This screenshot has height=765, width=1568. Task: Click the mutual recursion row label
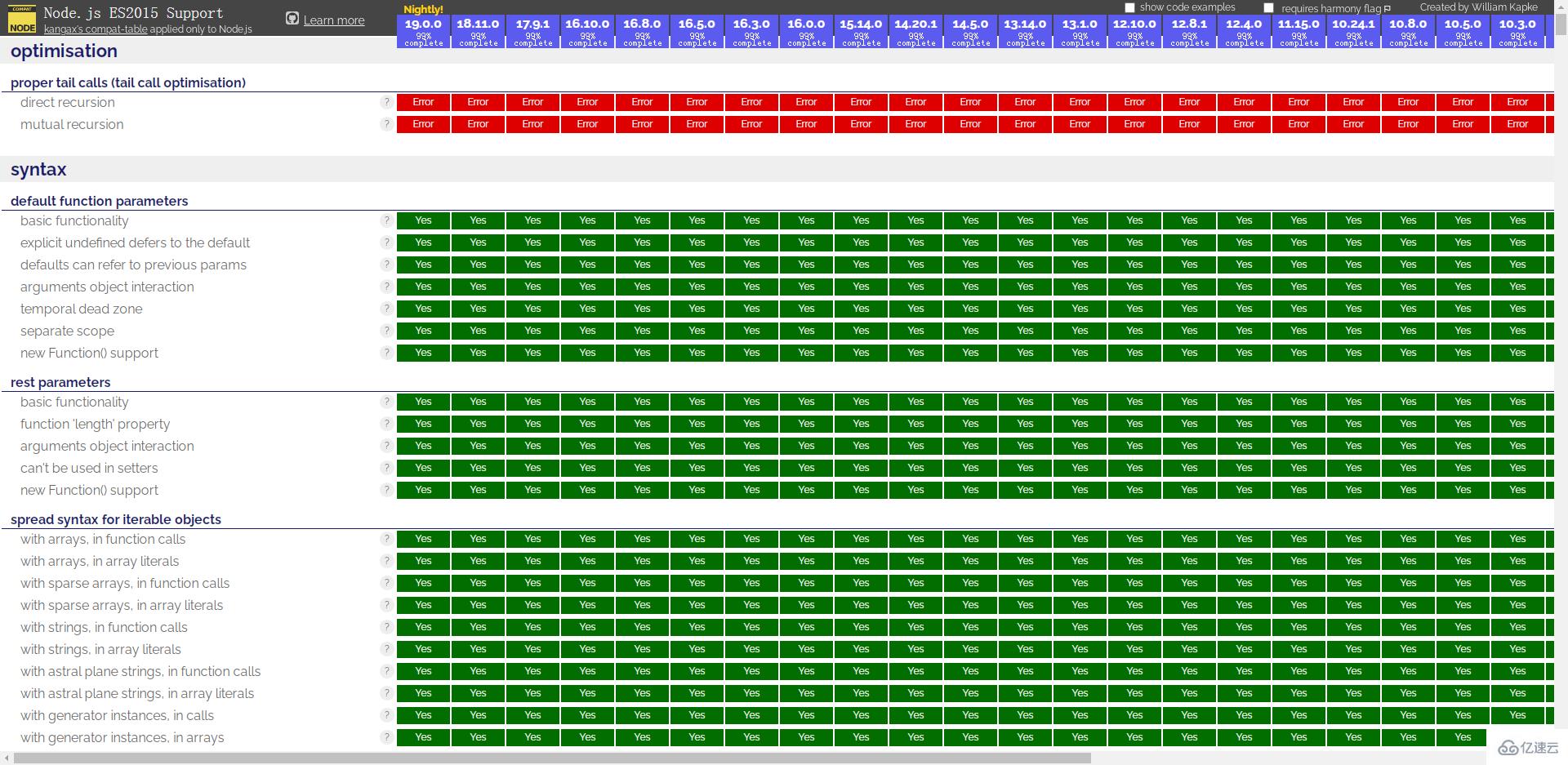tap(72, 124)
